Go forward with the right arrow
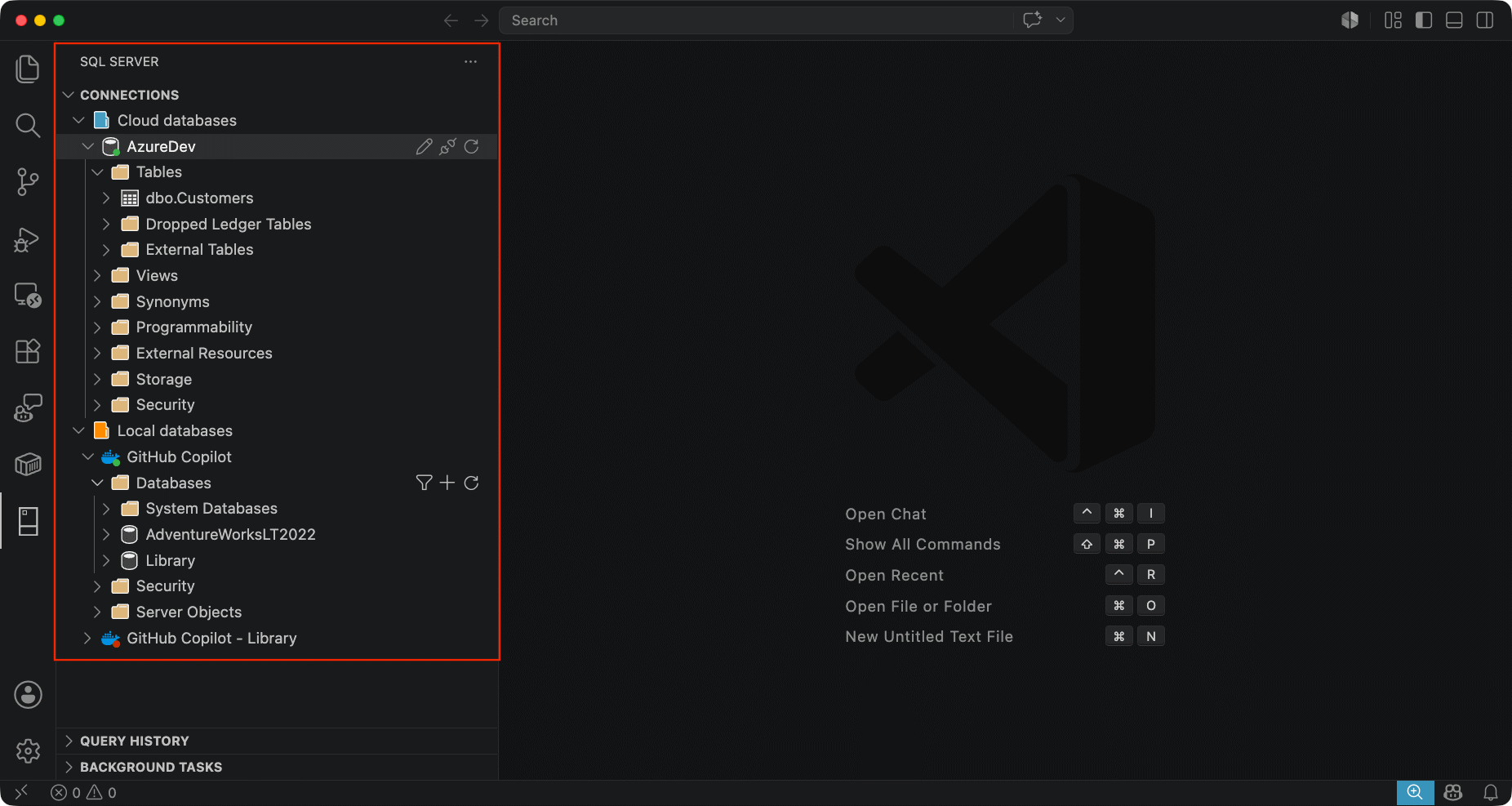This screenshot has height=806, width=1512. pyautogui.click(x=482, y=20)
